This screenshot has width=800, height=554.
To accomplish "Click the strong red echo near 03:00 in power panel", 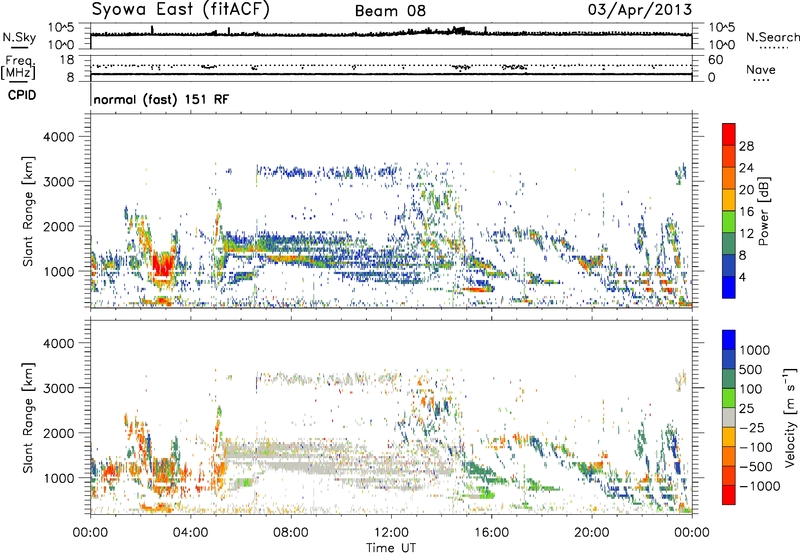I will pos(163,265).
